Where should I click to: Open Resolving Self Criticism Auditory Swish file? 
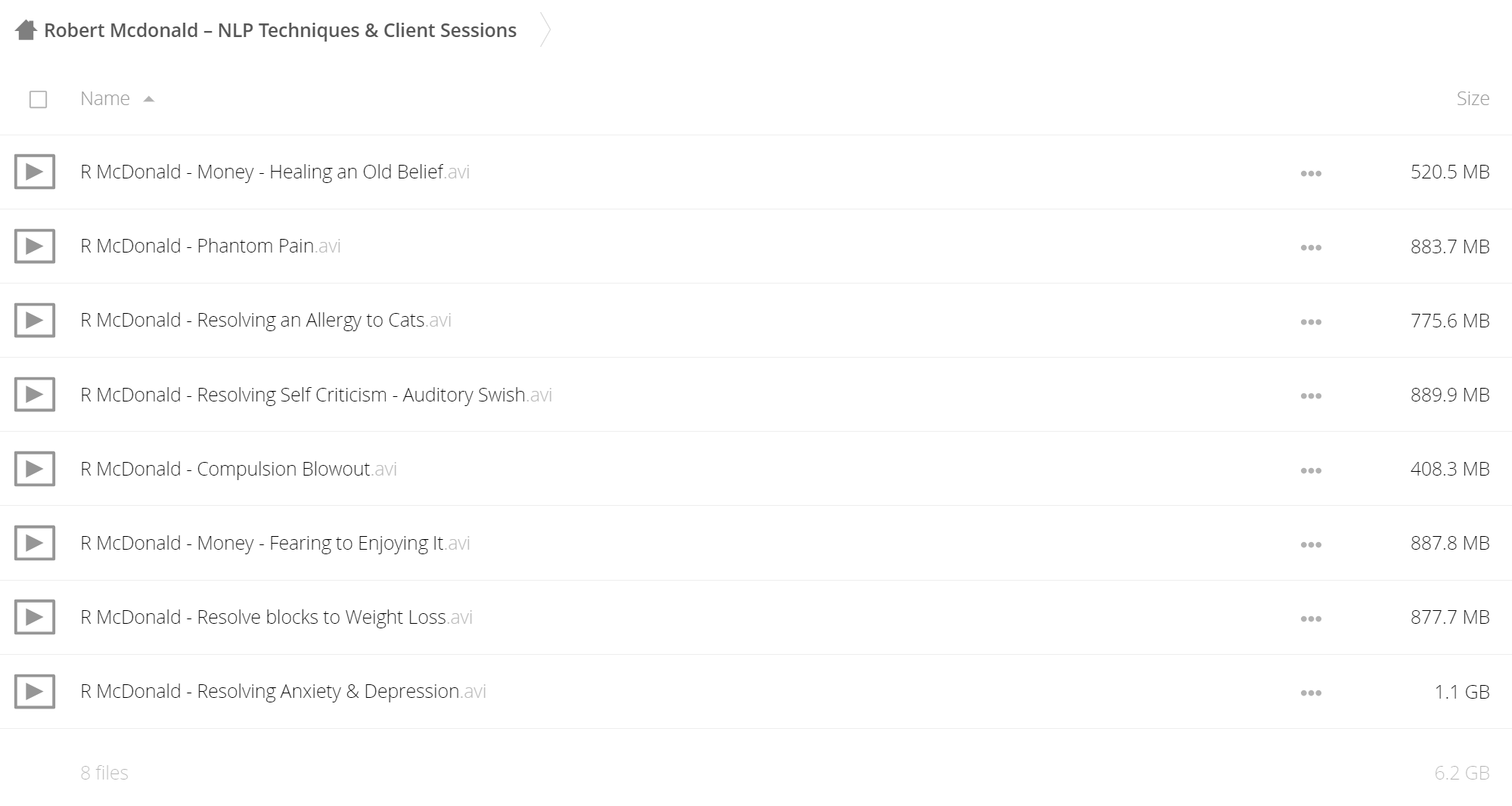(x=316, y=395)
